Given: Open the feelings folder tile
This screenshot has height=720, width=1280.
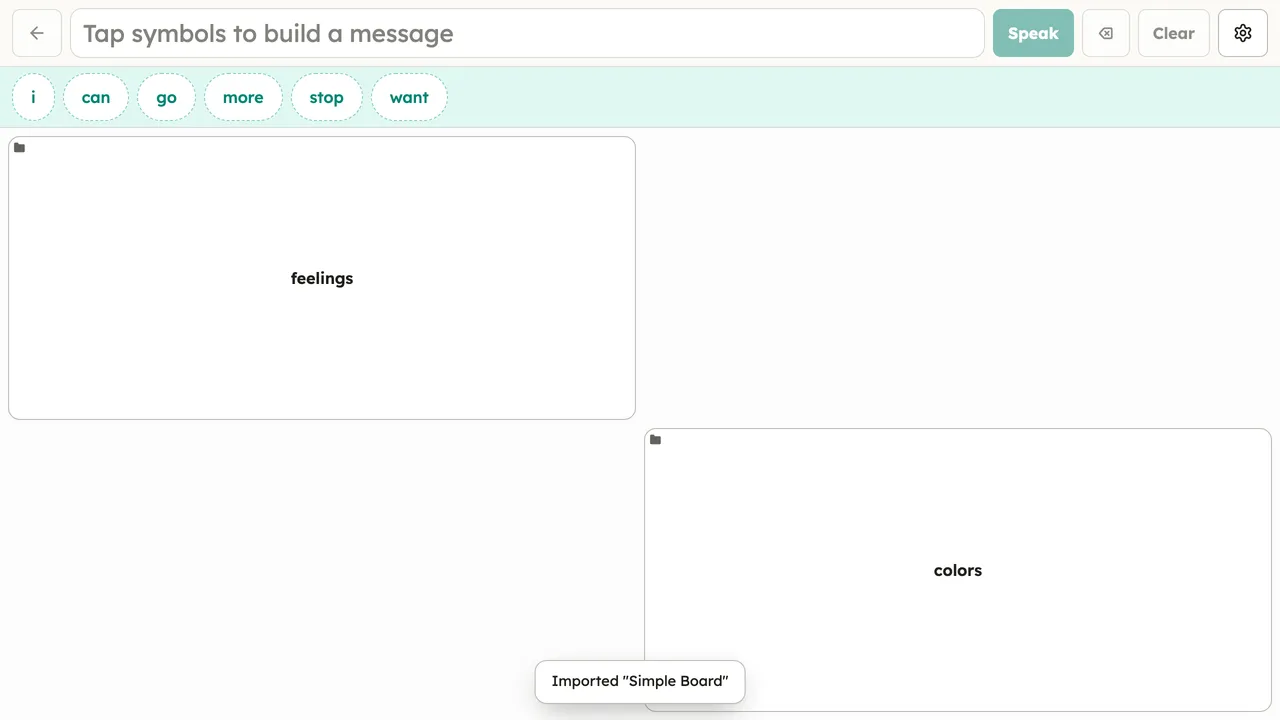Looking at the screenshot, I should pyautogui.click(x=322, y=278).
